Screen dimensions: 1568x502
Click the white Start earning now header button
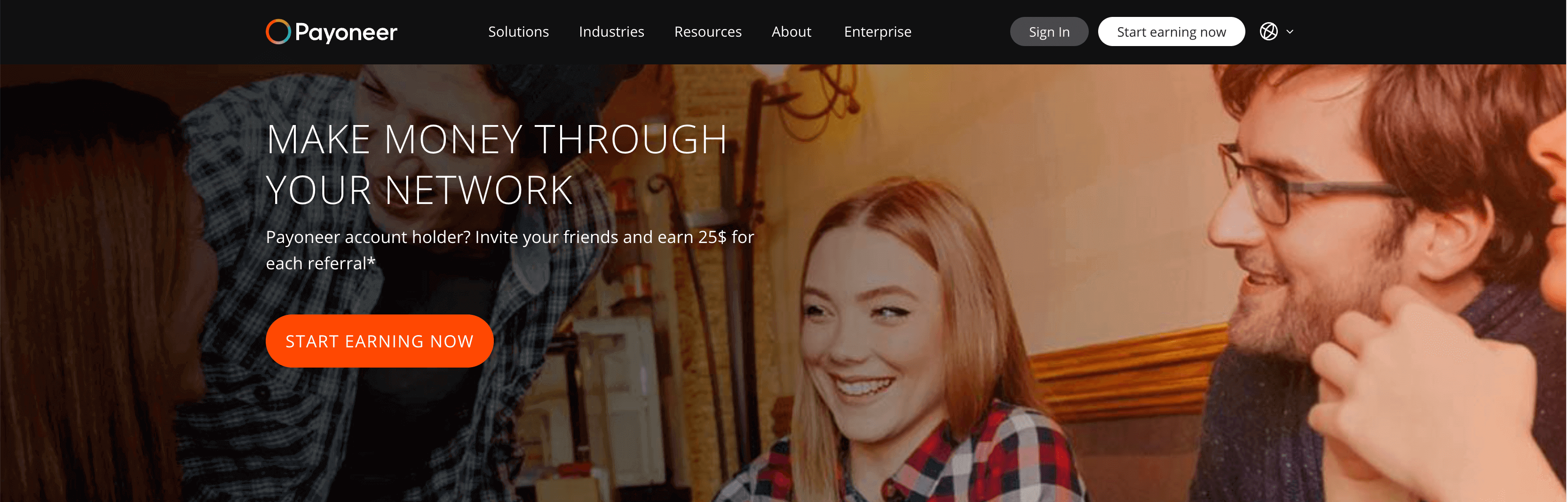click(x=1171, y=31)
